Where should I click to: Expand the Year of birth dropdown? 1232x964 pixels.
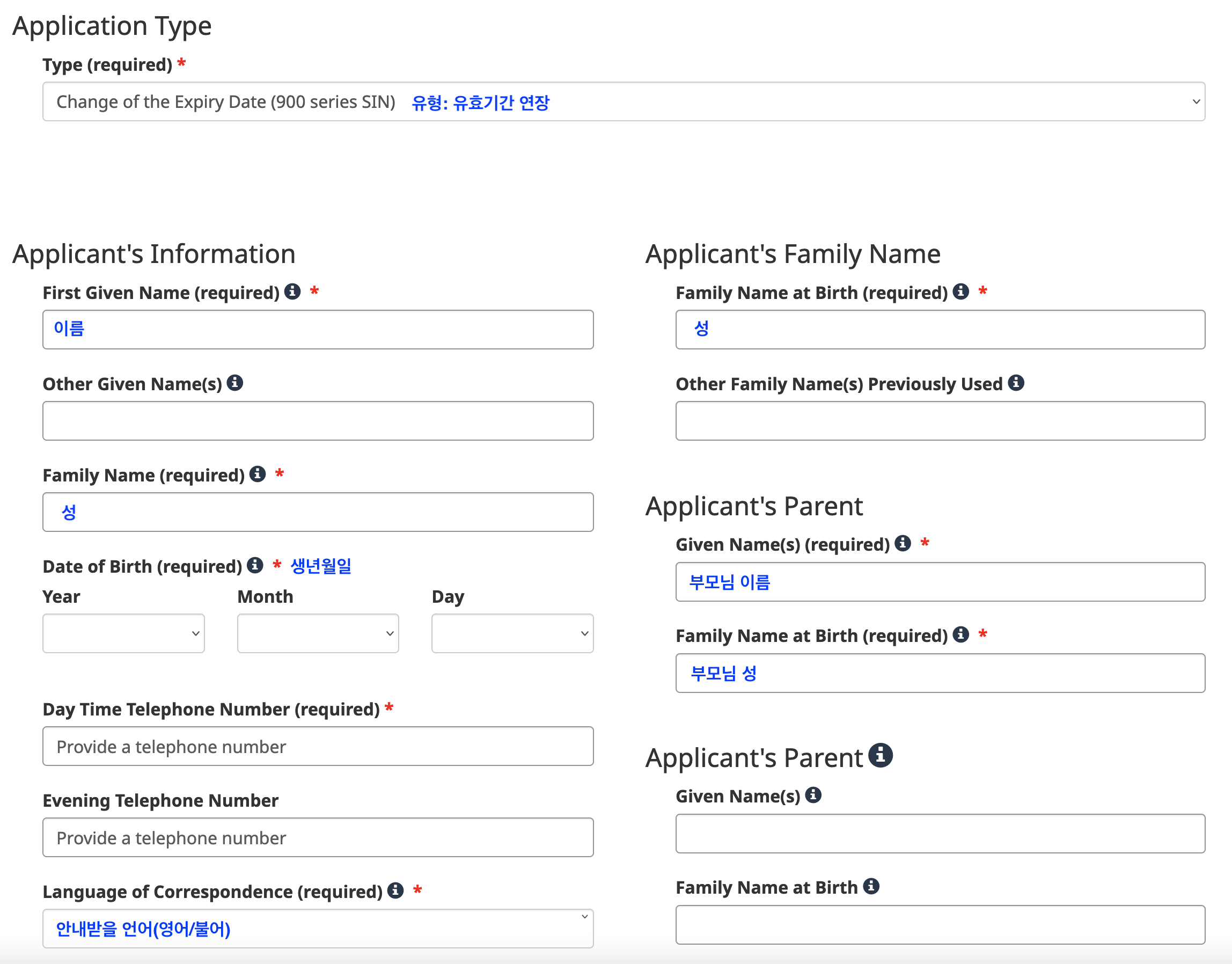coord(123,633)
